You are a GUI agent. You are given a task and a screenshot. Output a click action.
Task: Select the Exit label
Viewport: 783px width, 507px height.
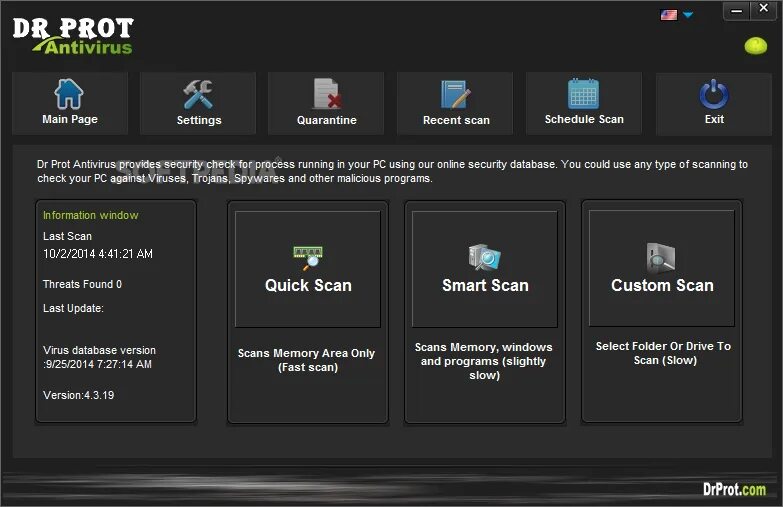714,119
